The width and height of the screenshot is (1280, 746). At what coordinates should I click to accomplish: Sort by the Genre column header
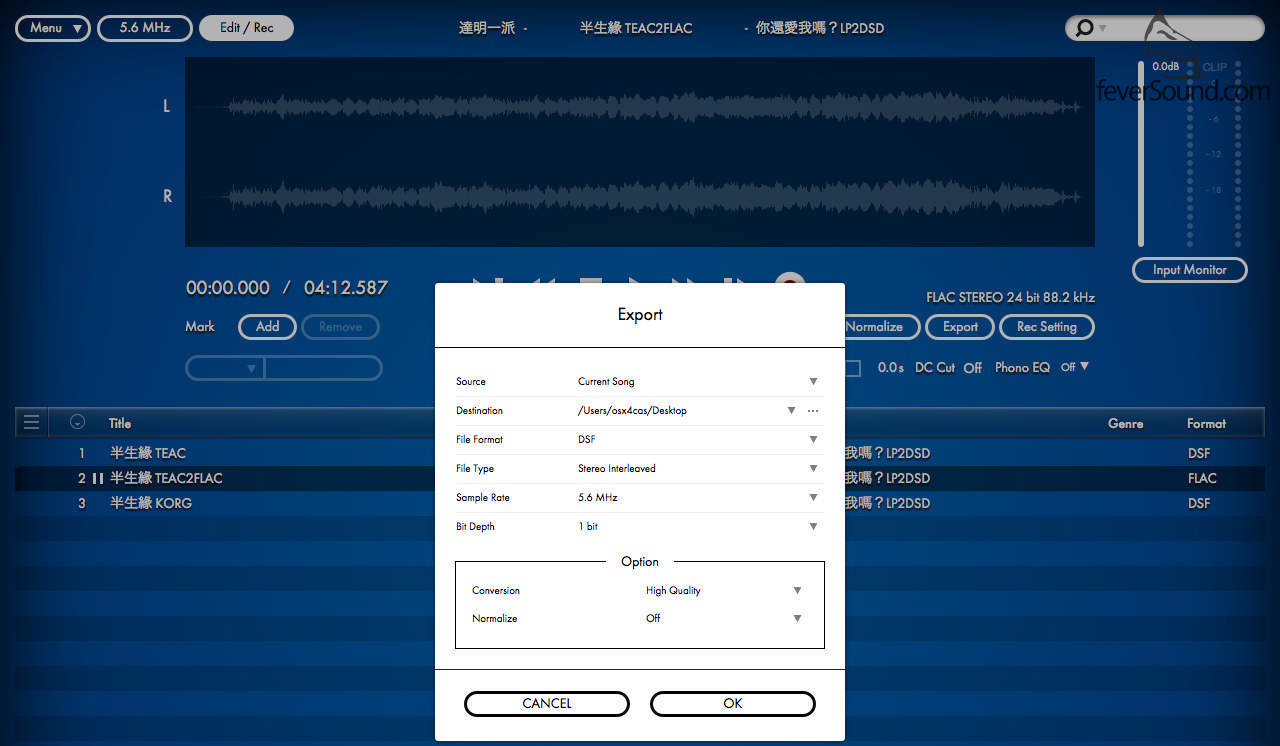1125,423
